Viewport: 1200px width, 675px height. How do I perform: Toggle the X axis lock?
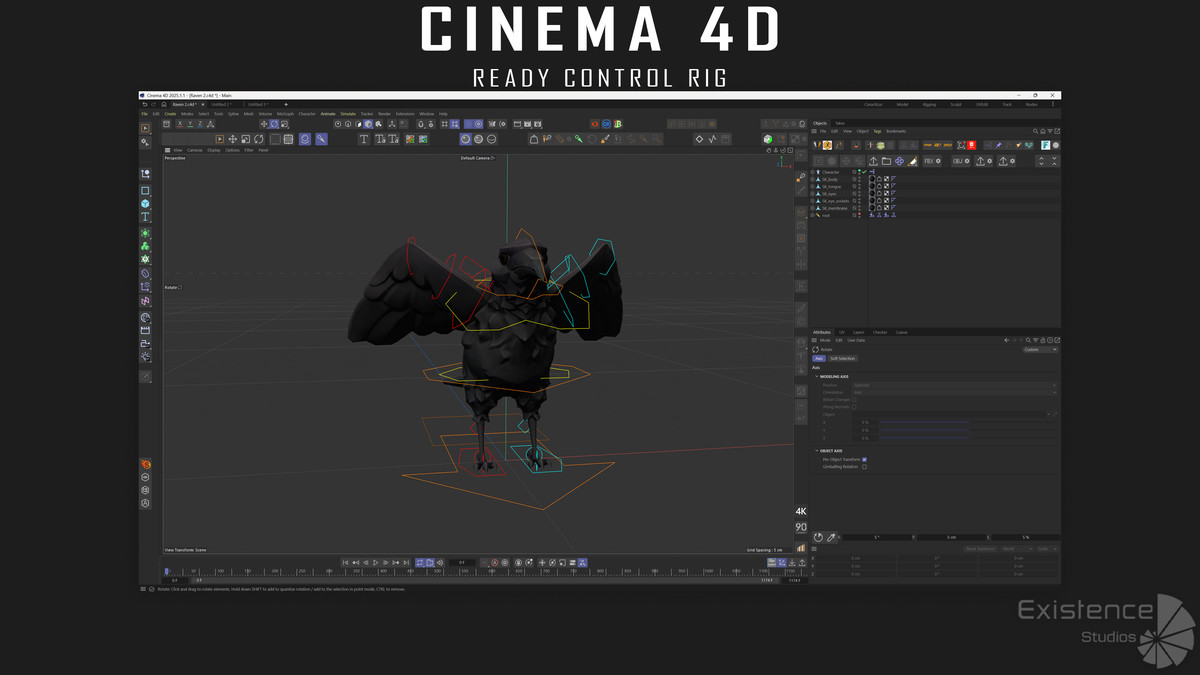(180, 124)
